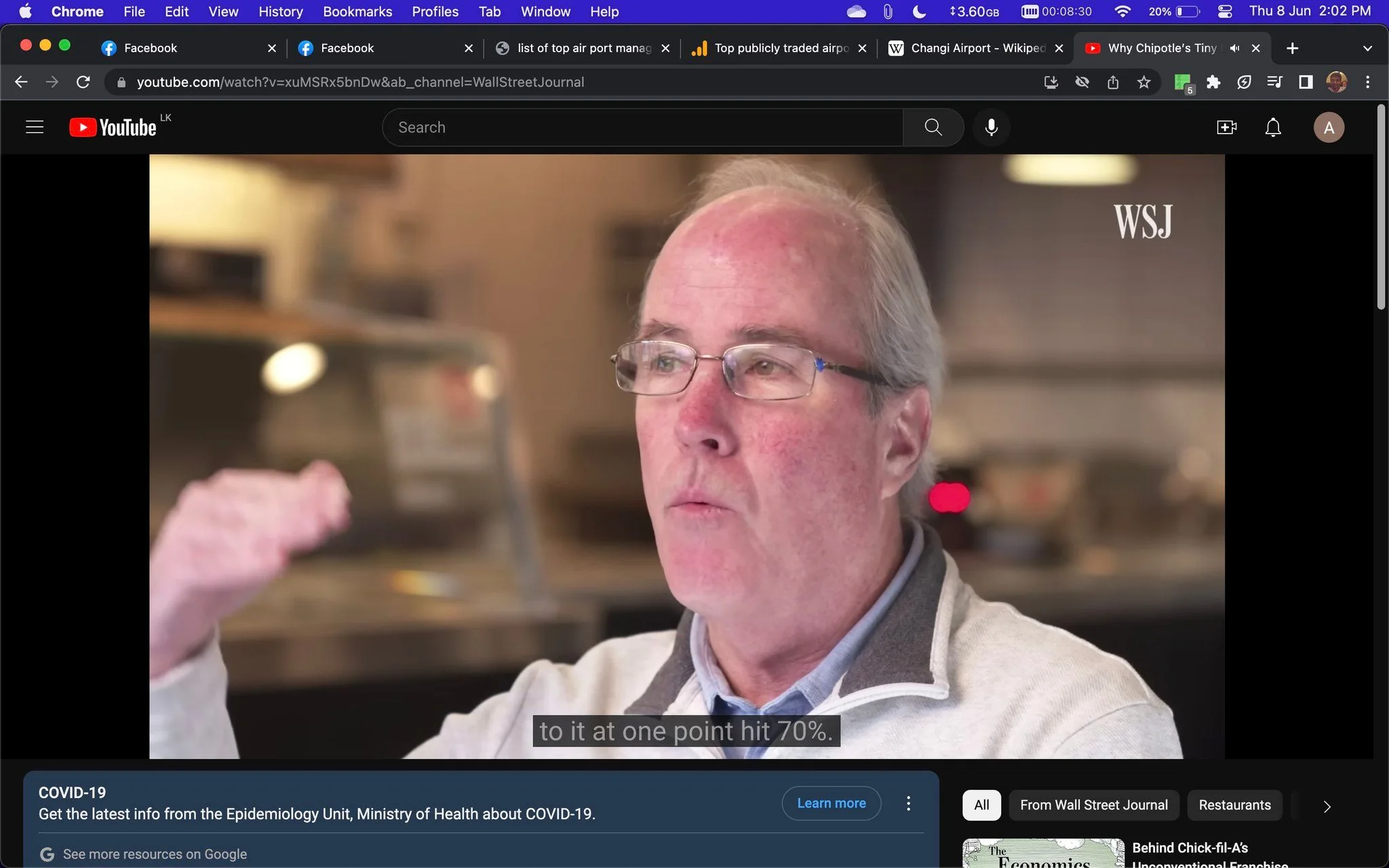Open Chrome three-dot menu
The height and width of the screenshot is (868, 1389).
(1367, 82)
